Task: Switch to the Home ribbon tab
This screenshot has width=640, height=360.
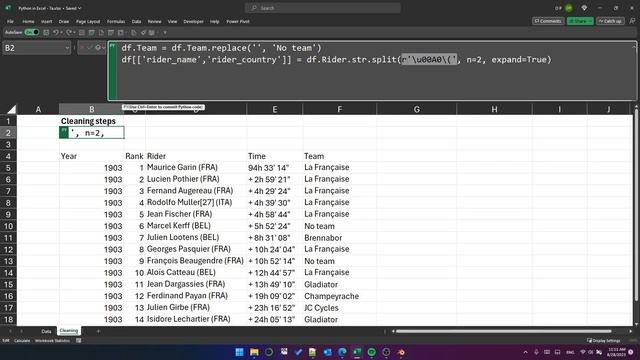Action: pos(28,21)
